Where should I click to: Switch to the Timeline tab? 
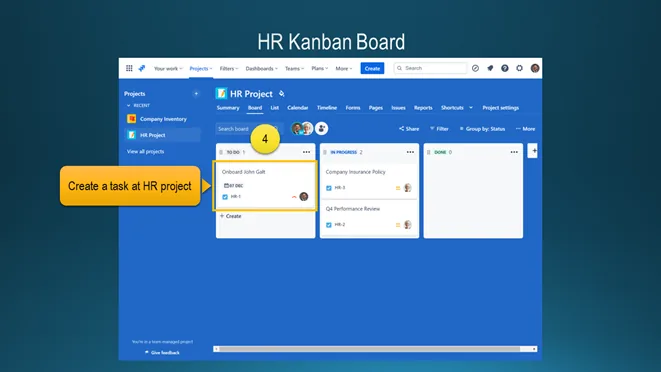click(327, 108)
